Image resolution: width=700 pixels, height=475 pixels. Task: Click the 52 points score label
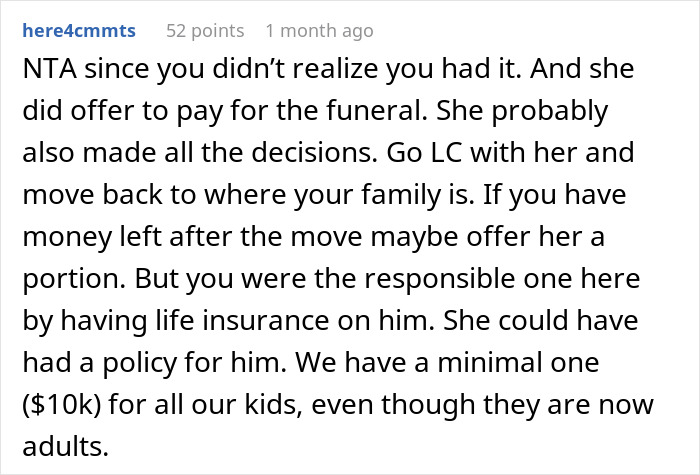coord(205,31)
